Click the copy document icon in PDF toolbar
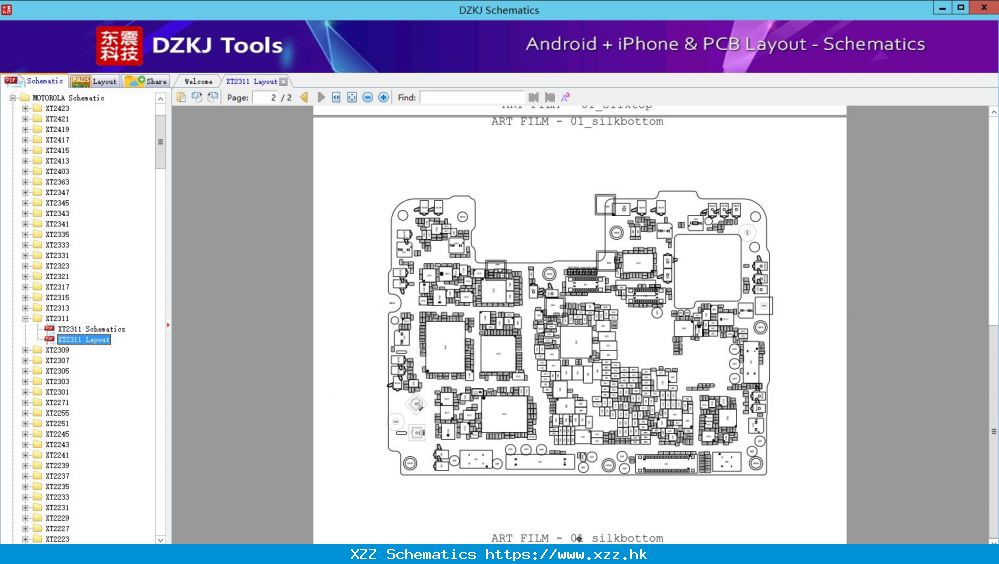This screenshot has height=564, width=999. click(x=182, y=98)
